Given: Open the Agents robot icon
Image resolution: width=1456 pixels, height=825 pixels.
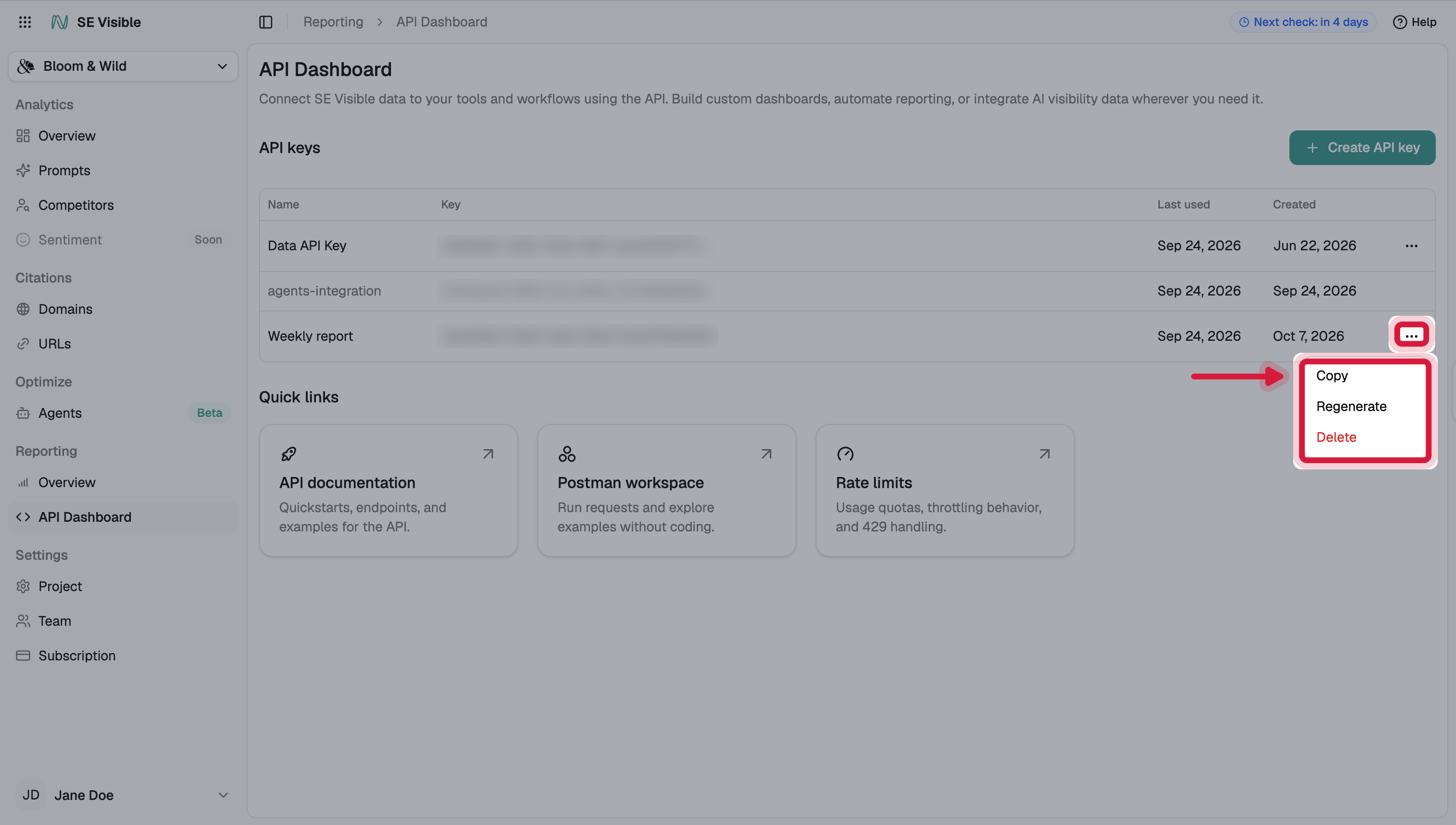Looking at the screenshot, I should [x=23, y=413].
